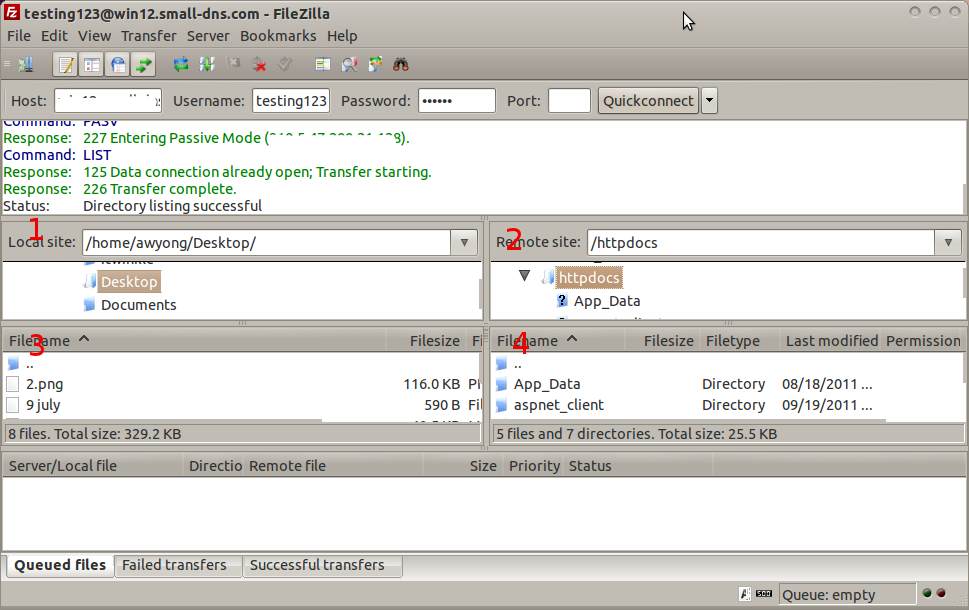Toggle directory comparison magnifier icon

pyautogui.click(x=349, y=64)
